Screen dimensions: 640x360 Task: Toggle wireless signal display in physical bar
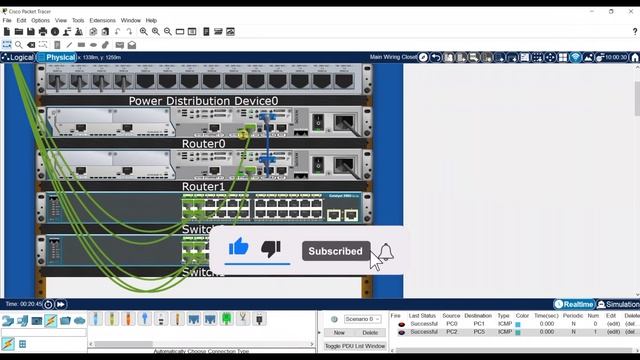pos(576,58)
